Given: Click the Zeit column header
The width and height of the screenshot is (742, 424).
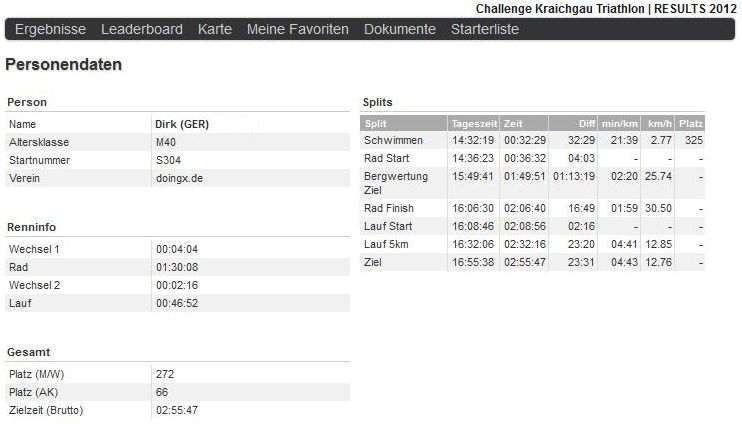Looking at the screenshot, I should (514, 123).
